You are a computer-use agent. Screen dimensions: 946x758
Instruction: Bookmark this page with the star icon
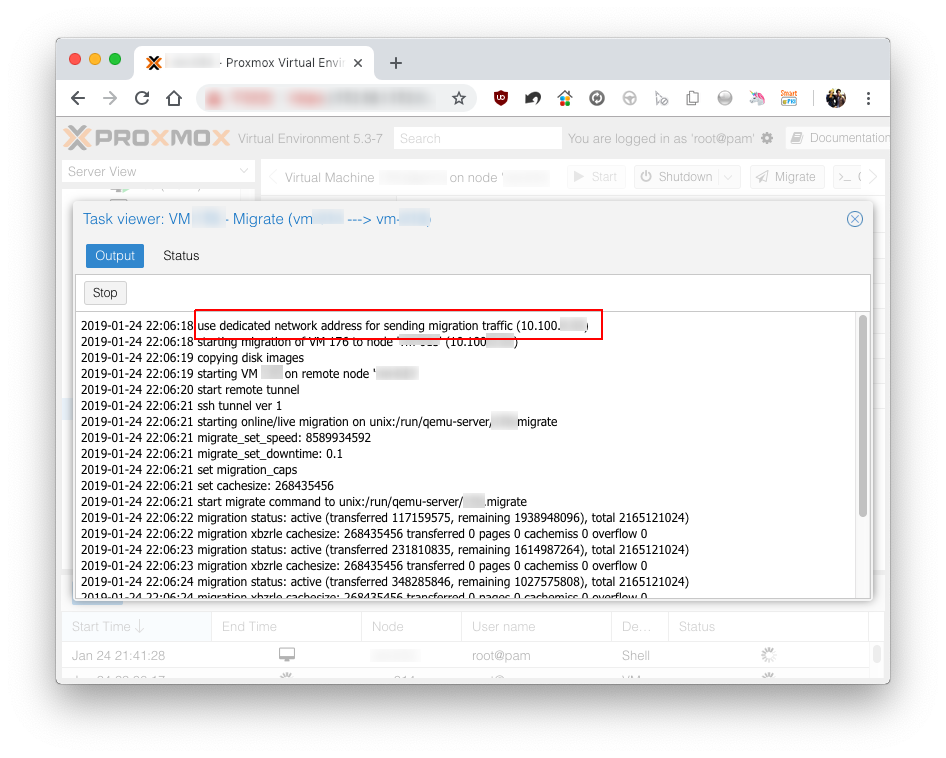tap(459, 98)
